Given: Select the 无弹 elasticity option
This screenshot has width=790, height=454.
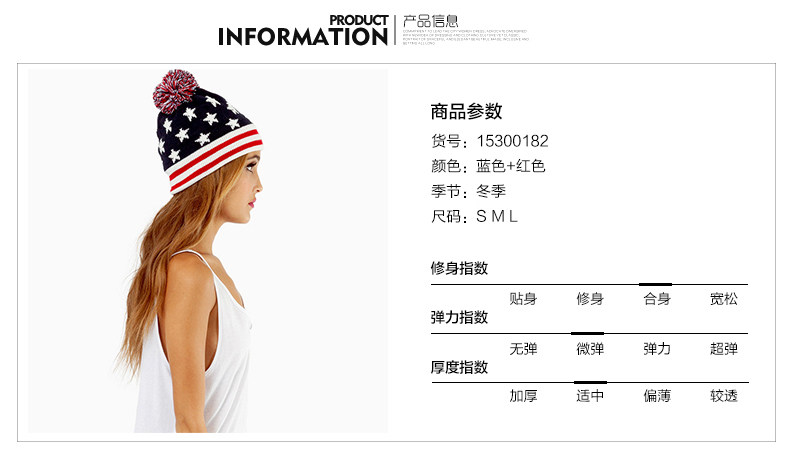Looking at the screenshot, I should (523, 349).
